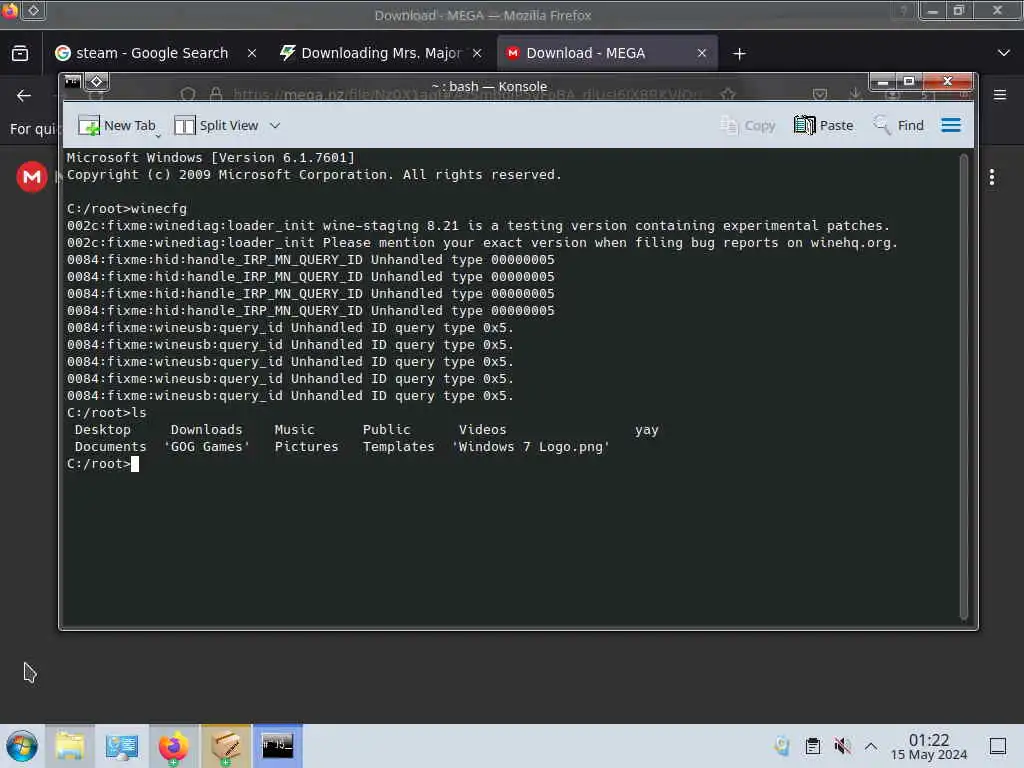
Task: Toggle the Konsole keep-above pin icon
Action: click(x=97, y=82)
